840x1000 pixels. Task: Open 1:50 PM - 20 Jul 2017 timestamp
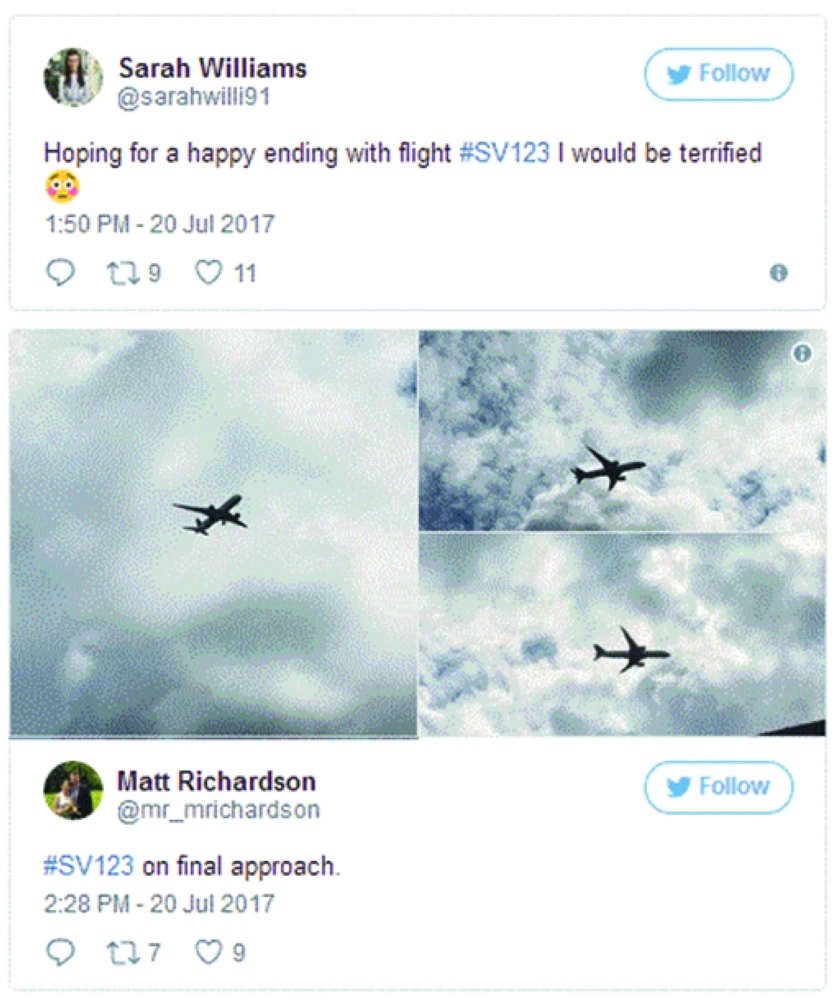159,224
